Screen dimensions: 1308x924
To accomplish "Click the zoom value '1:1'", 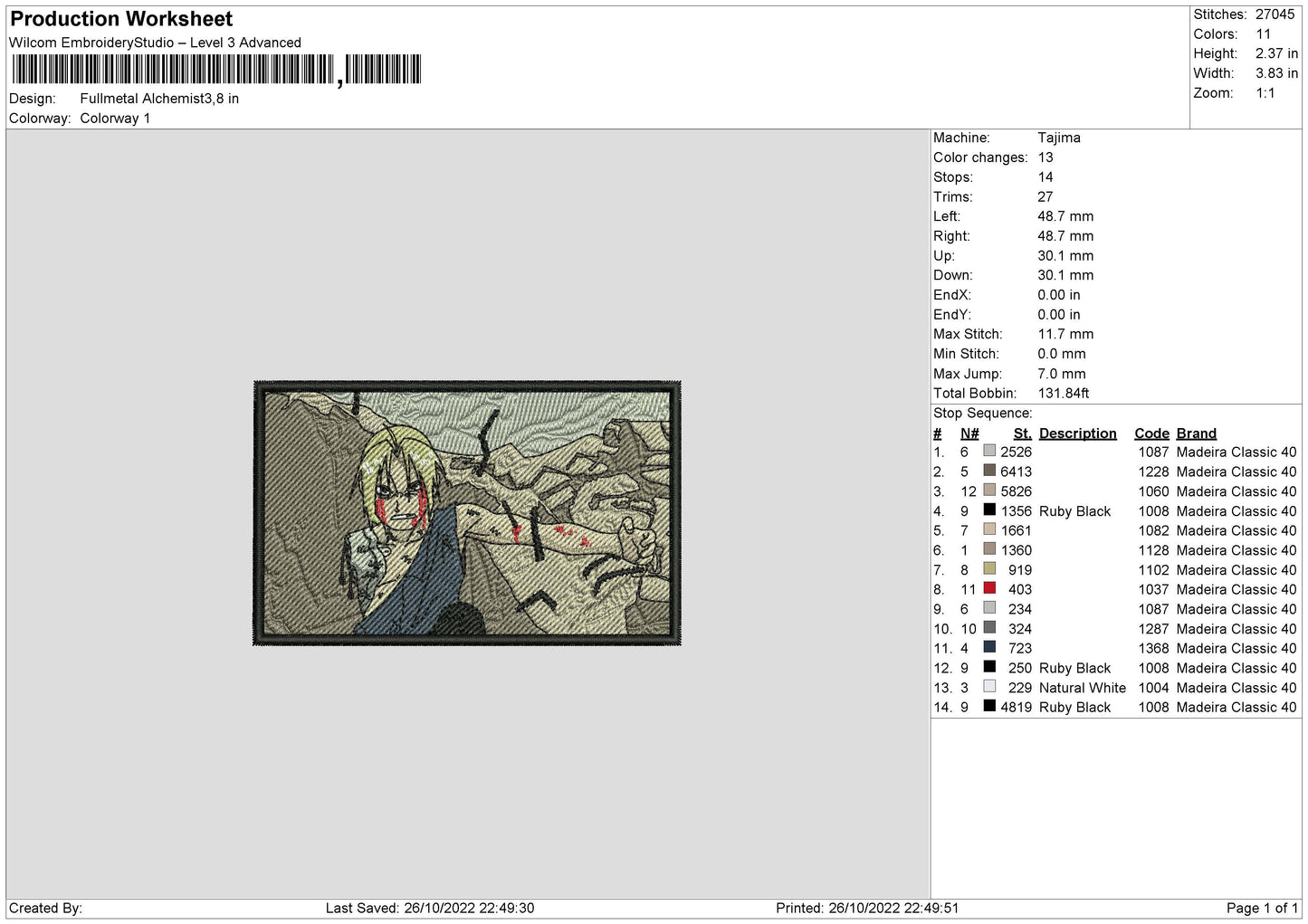I will pos(1265,93).
